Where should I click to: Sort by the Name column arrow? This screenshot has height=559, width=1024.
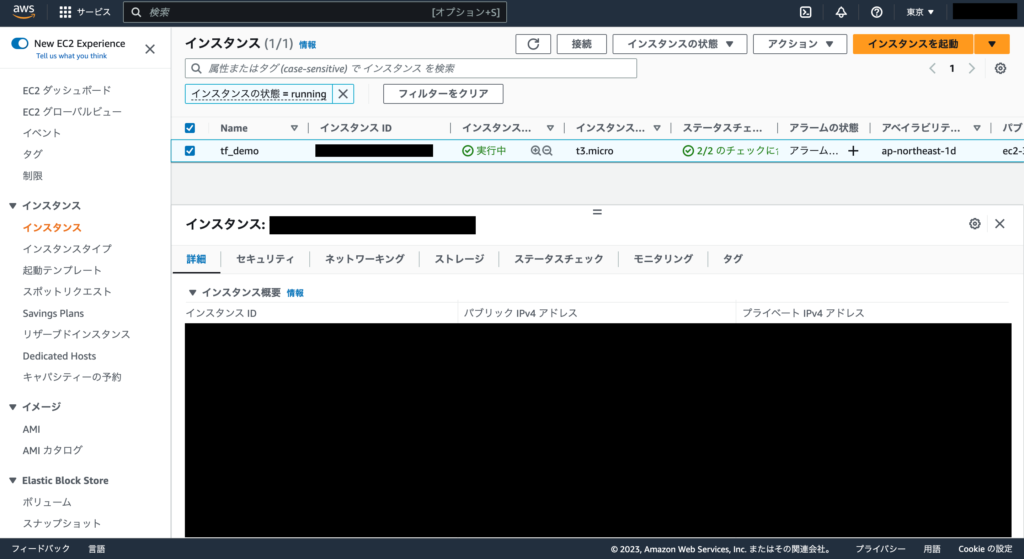click(294, 128)
